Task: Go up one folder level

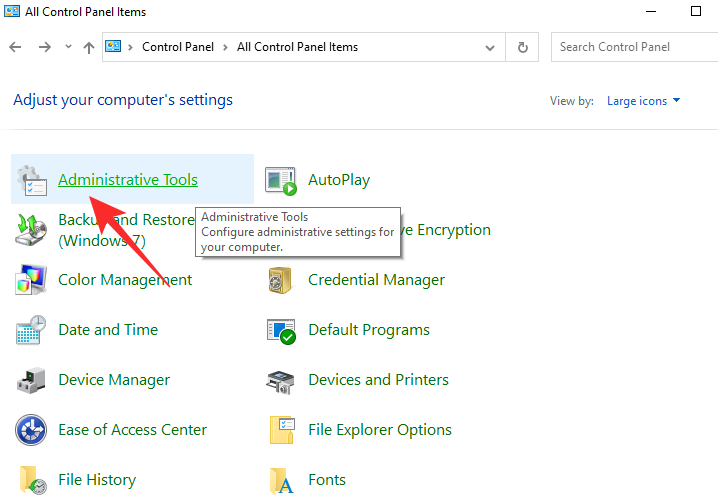Action: point(89,47)
